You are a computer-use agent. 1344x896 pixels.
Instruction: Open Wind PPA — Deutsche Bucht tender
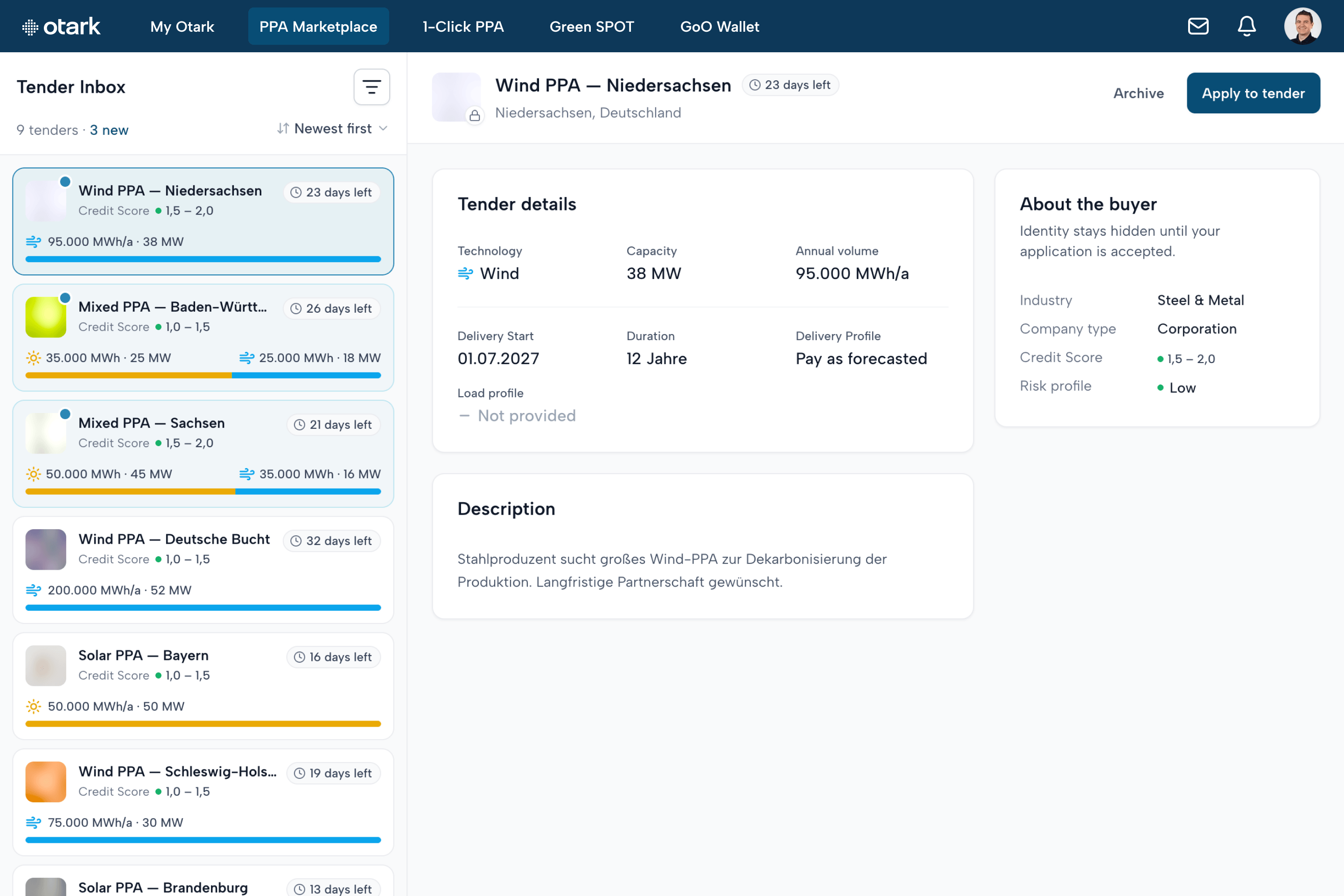(203, 570)
